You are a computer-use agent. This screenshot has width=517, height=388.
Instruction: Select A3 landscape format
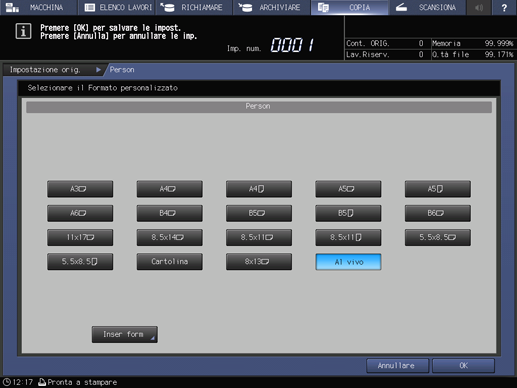[x=80, y=189]
